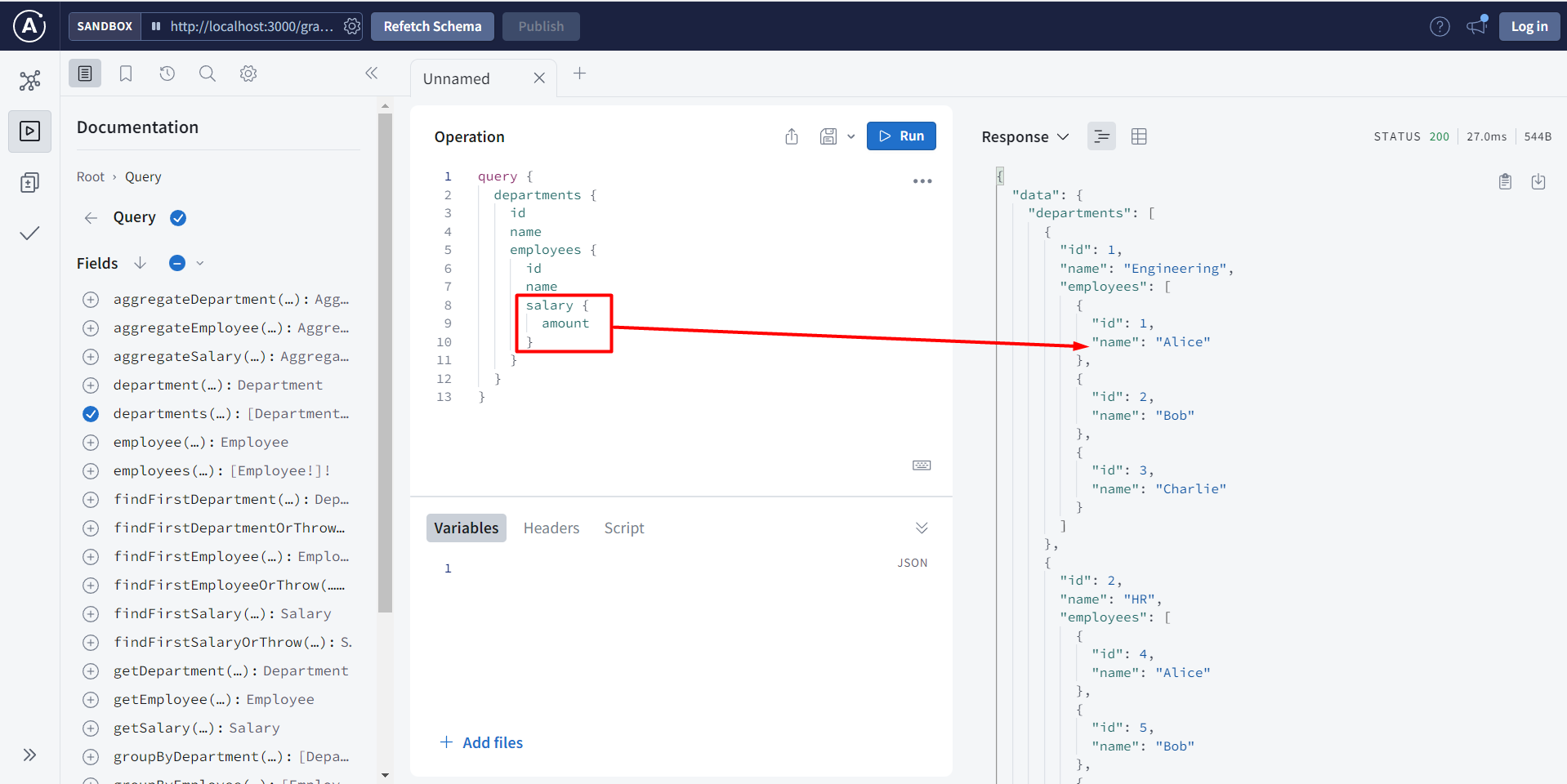
Task: Open the endpoint connection settings gear
Action: tap(352, 26)
